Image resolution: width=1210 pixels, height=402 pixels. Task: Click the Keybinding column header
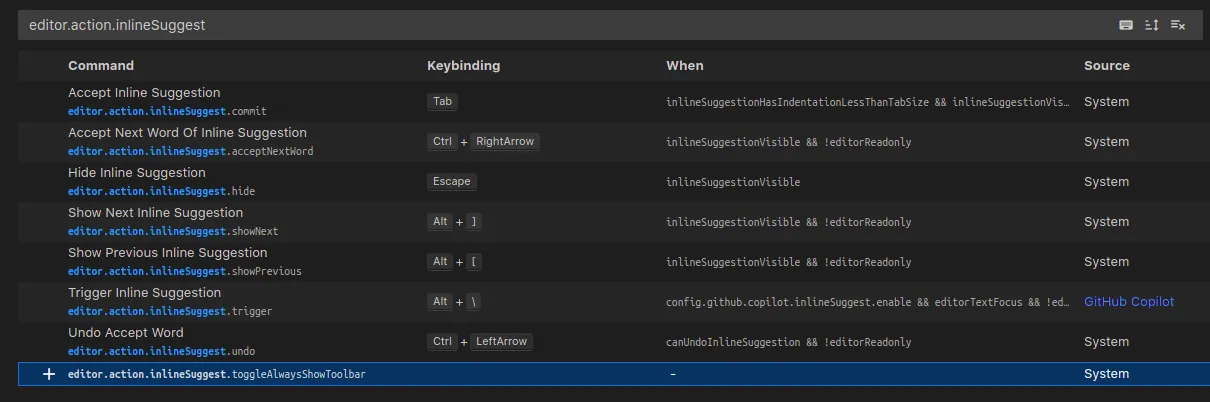(x=463, y=66)
